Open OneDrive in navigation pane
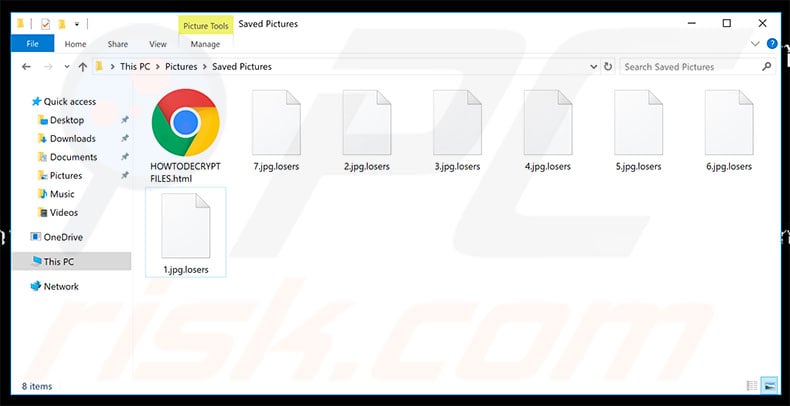 coord(63,237)
